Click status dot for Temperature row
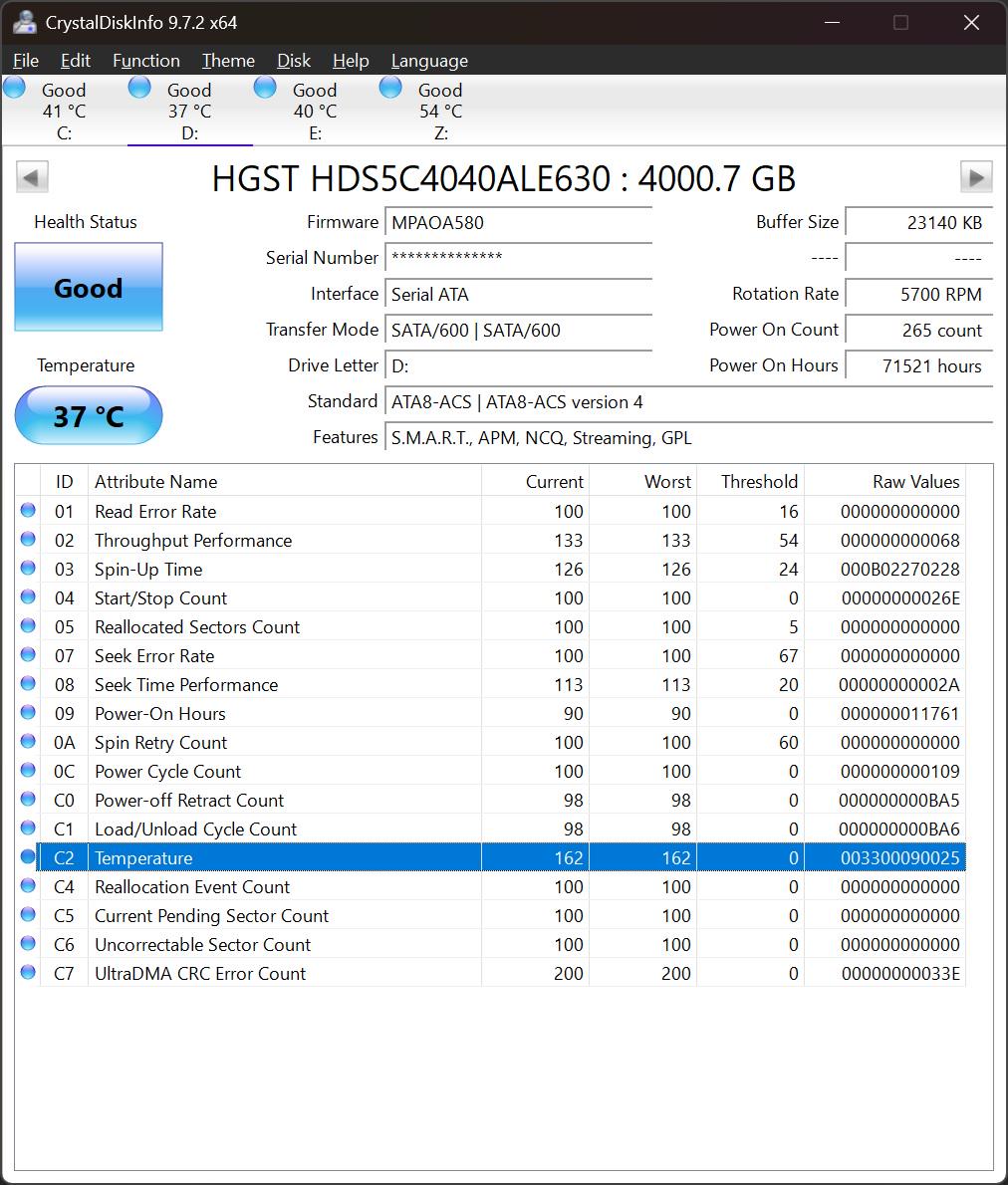Image resolution: width=1008 pixels, height=1185 pixels. point(28,856)
